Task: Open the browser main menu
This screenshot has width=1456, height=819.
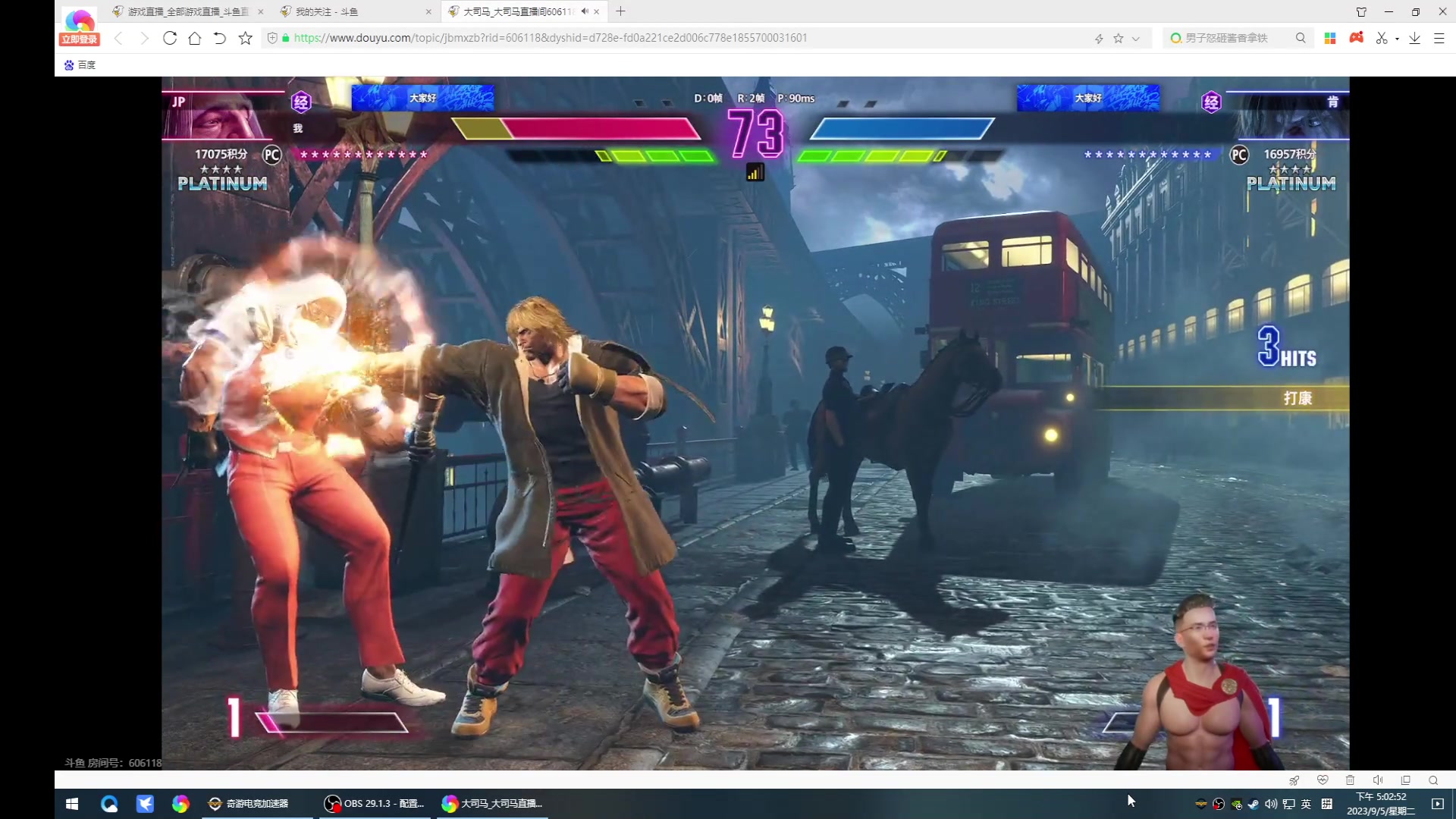Action: coord(1439,38)
